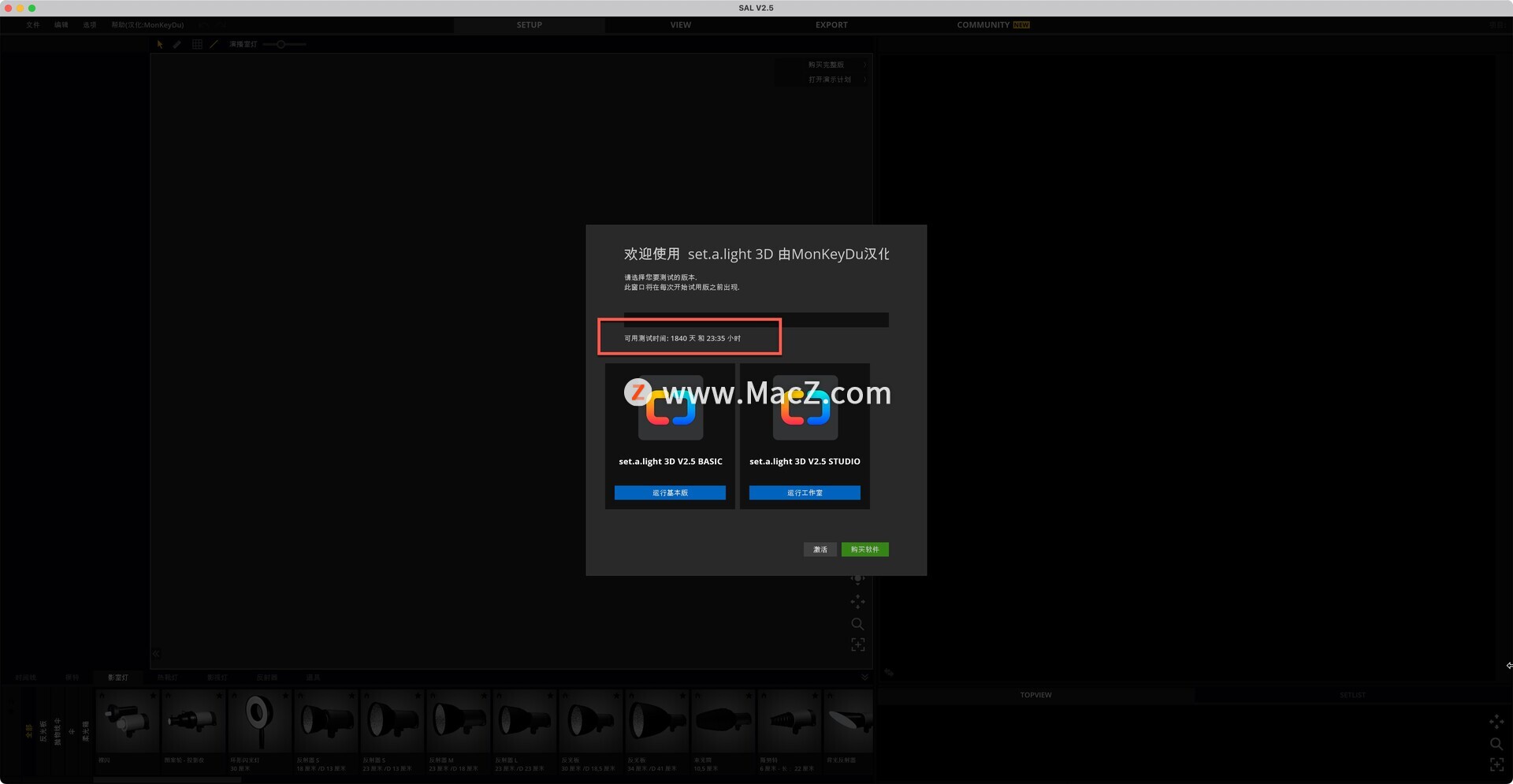Select the 斯努特 snoot thumbnail
This screenshot has height=784, width=1513.
[x=789, y=721]
